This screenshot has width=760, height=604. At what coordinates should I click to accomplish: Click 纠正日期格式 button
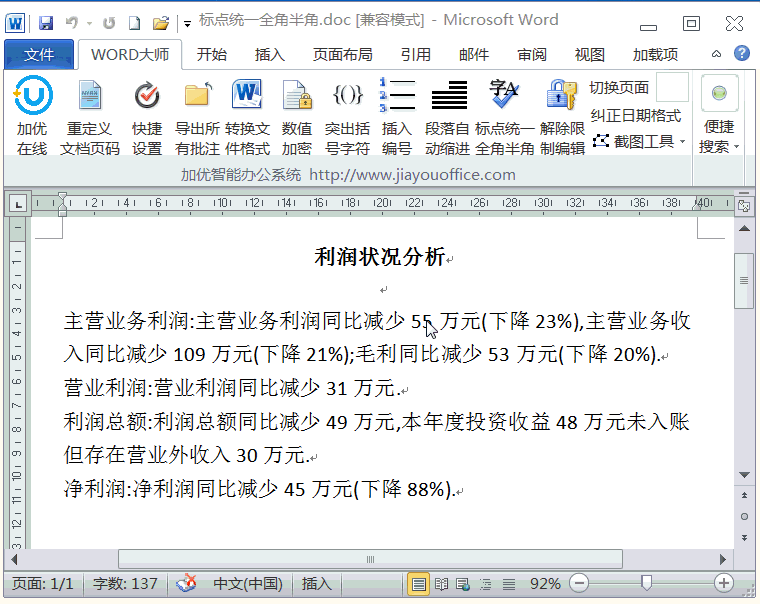click(636, 115)
